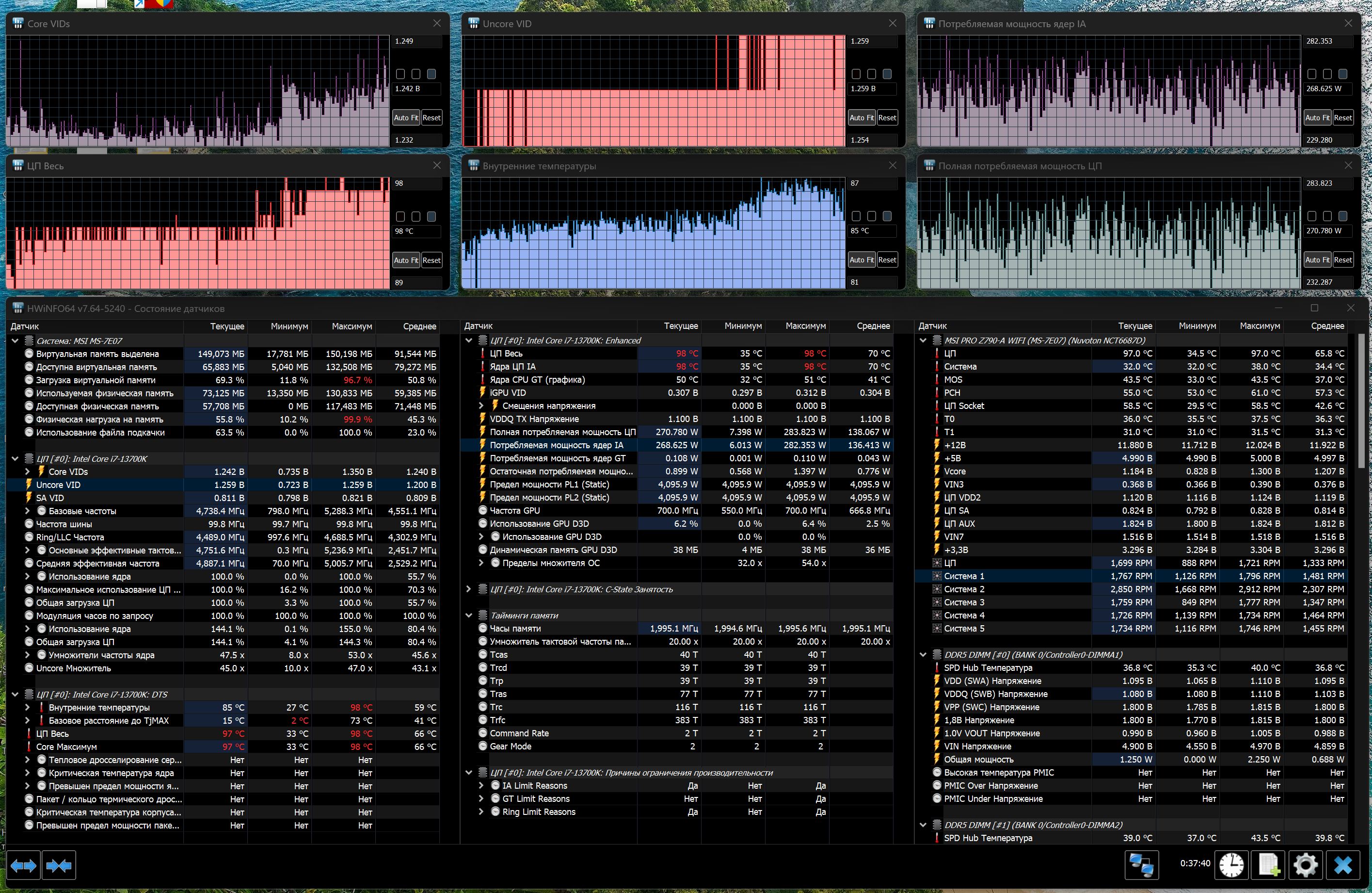Toggle the middle checkbox in ЦП Весь graph
Screen dimensions: 1372x893
pyautogui.click(x=415, y=216)
